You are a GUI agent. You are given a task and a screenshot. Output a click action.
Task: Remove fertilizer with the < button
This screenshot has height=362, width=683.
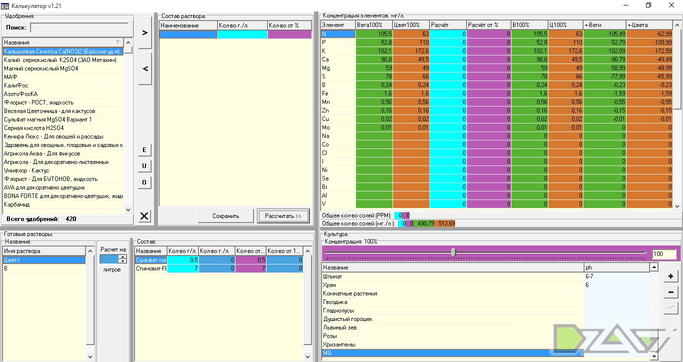(145, 69)
